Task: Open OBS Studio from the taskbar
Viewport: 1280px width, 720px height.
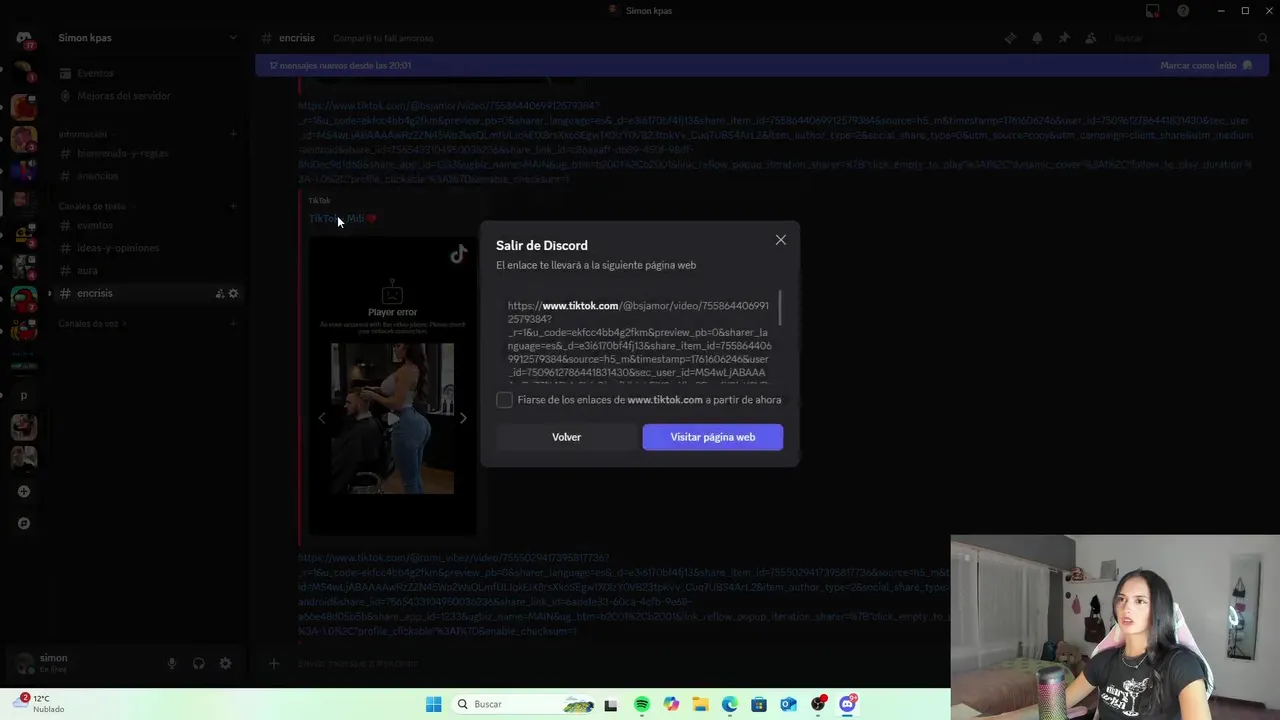Action: tap(818, 704)
